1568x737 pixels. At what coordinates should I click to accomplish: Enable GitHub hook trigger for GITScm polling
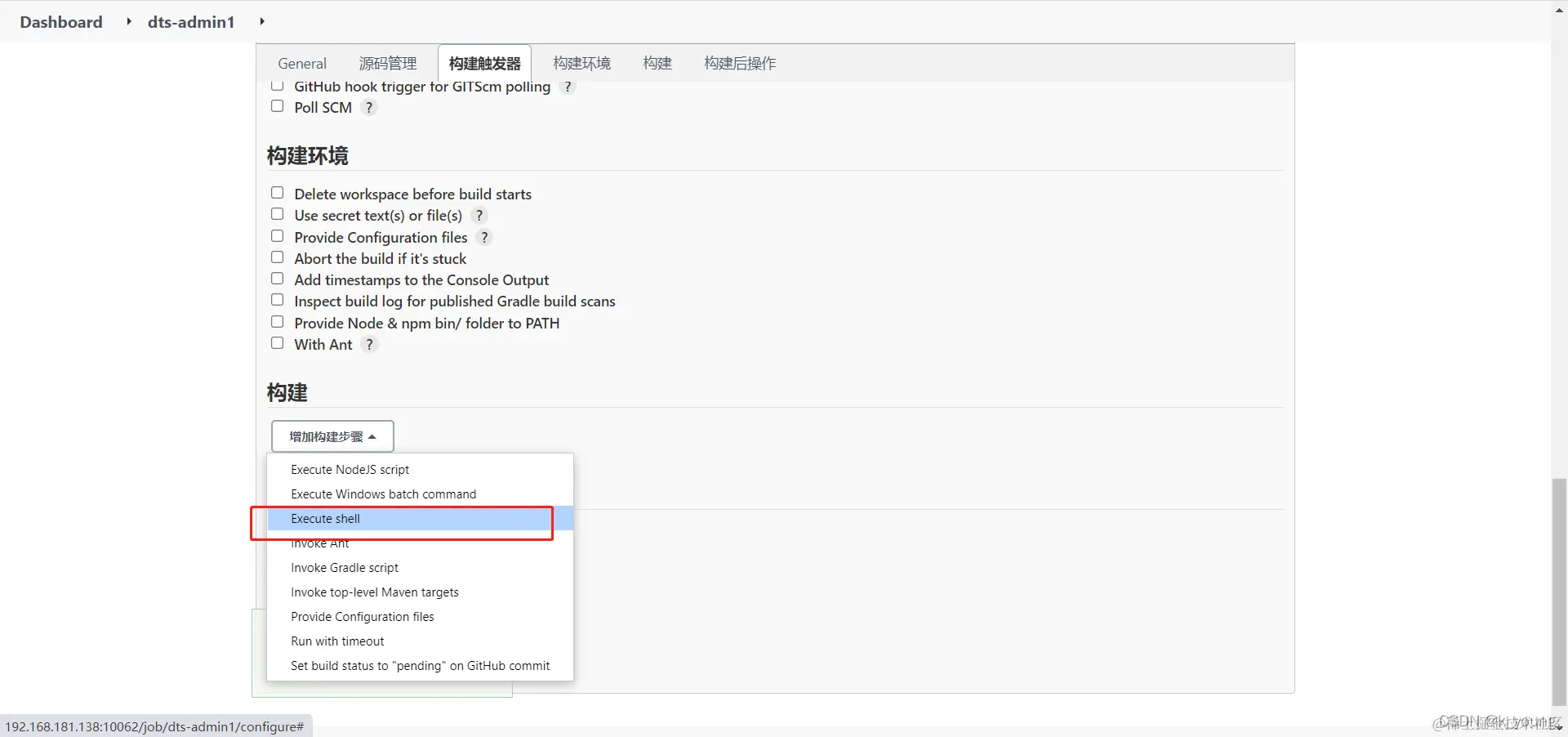(x=278, y=86)
